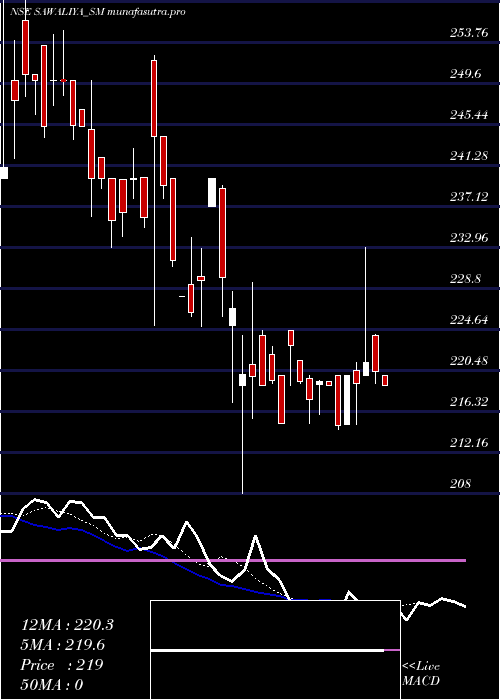
Task: Select the 241.28 price axis label
Action: (x=469, y=156)
